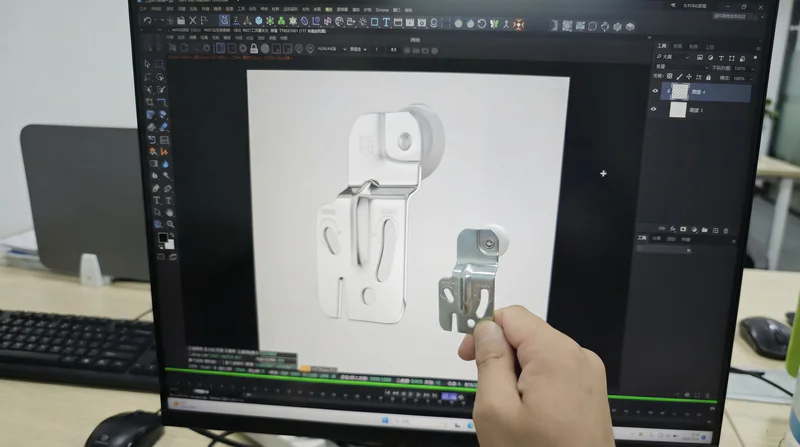Click the blue T text icon in the top toolbar
Image resolution: width=800 pixels, height=447 pixels.
[386, 22]
